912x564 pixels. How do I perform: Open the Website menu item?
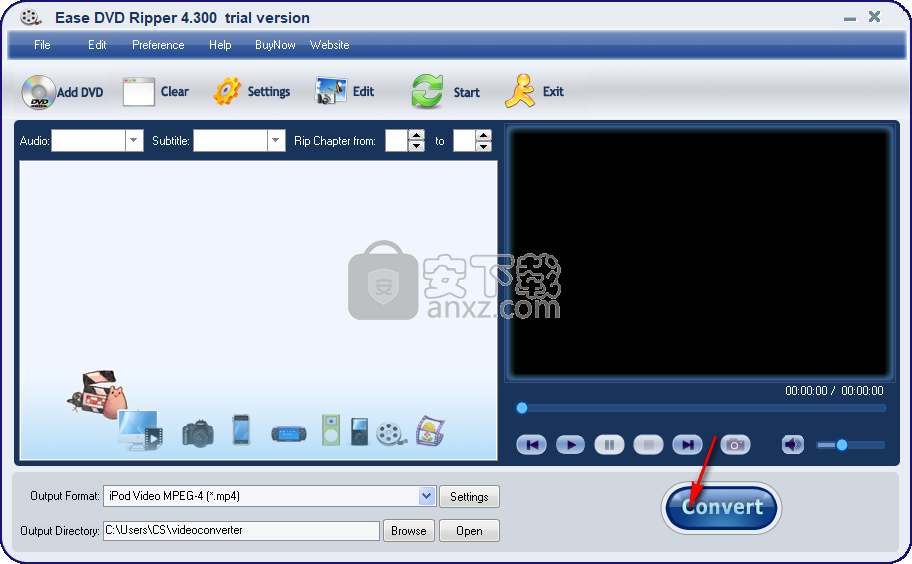[329, 45]
